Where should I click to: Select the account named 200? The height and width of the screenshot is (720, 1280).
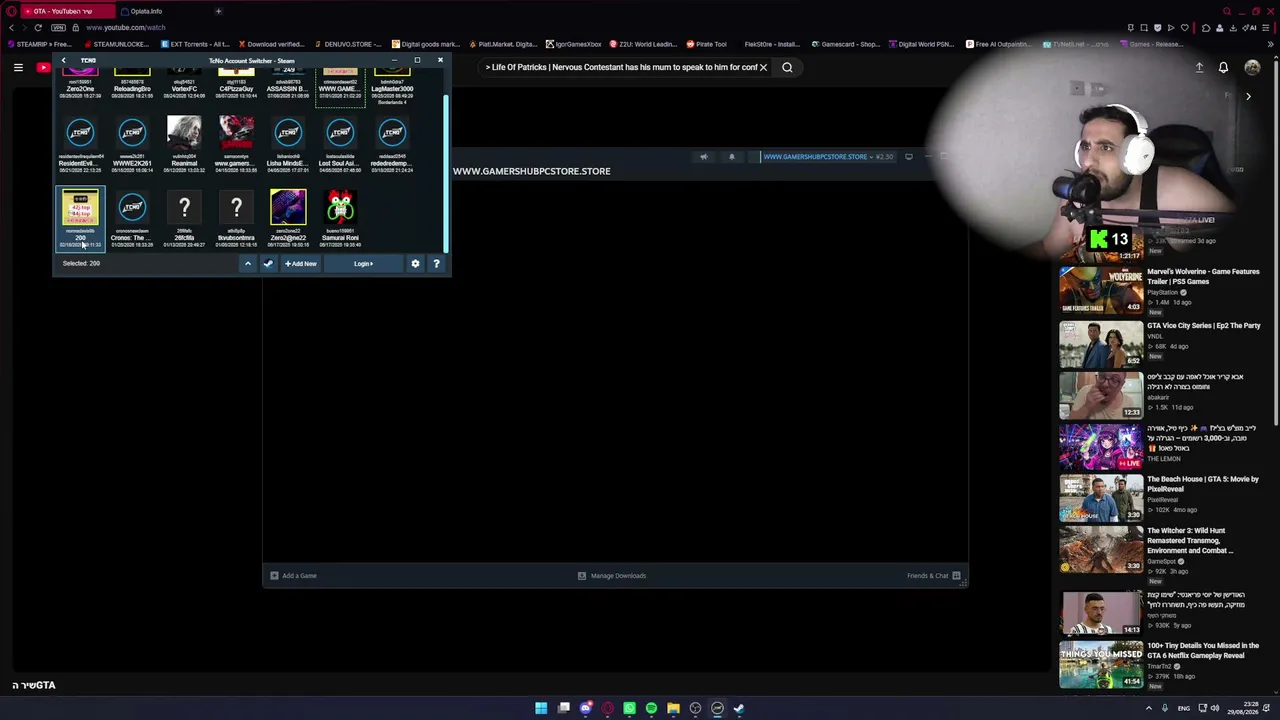80,220
